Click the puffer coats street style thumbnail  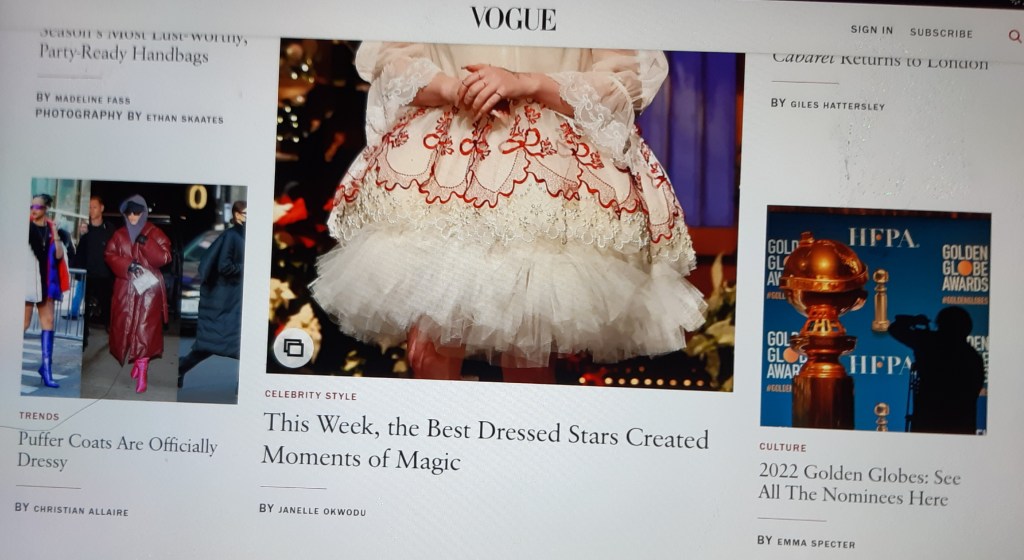pyautogui.click(x=134, y=290)
